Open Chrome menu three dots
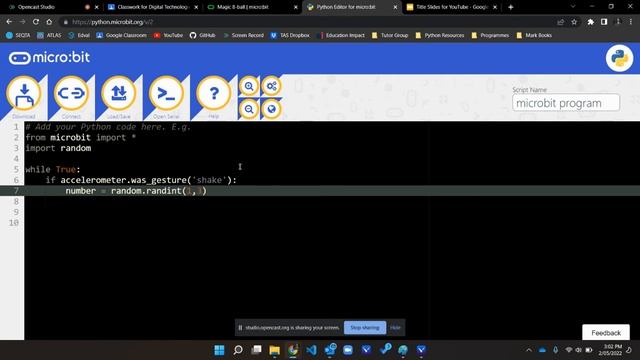This screenshot has width=640, height=360. pyautogui.click(x=631, y=22)
